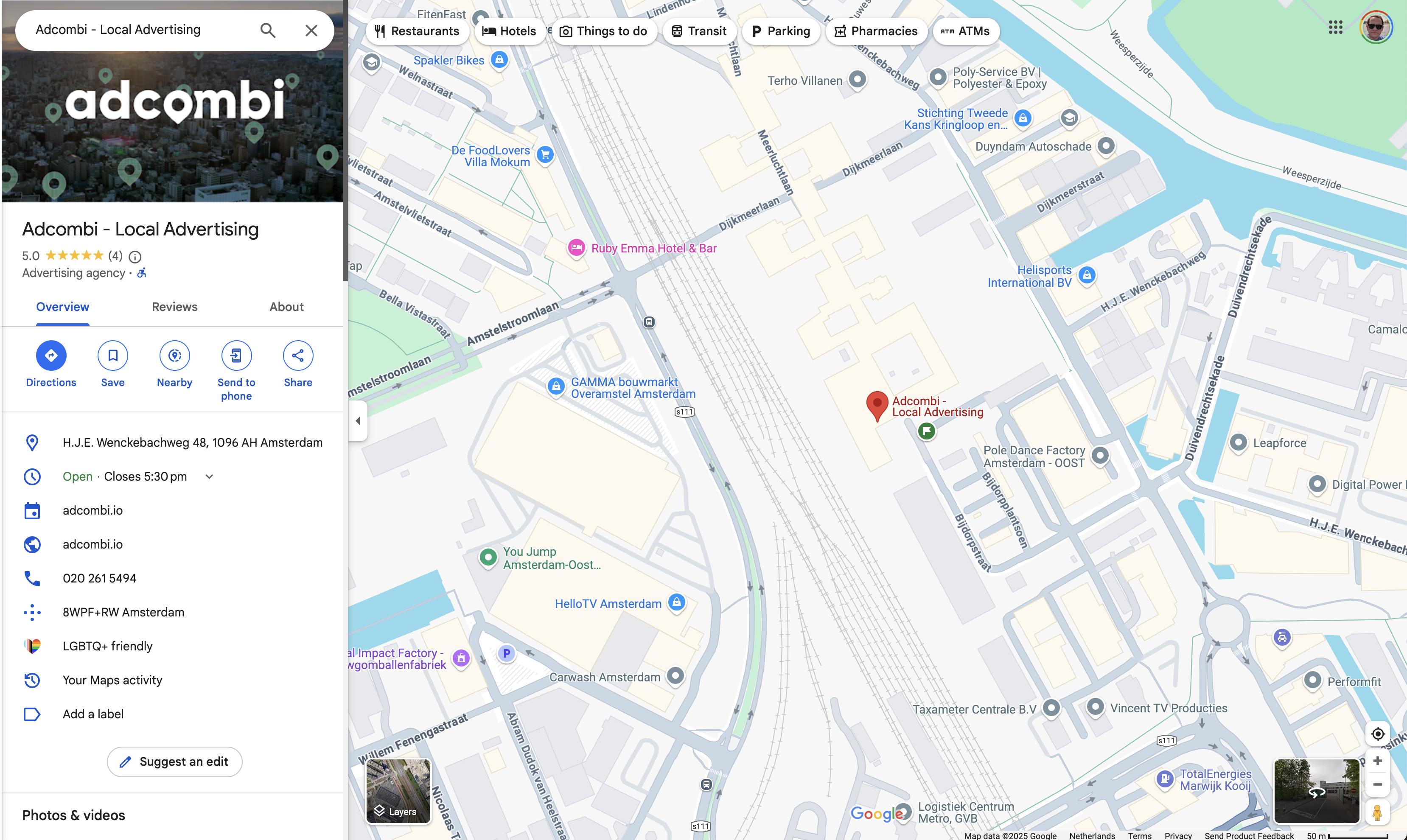Click the Nearby search icon
The width and height of the screenshot is (1407, 840).
coord(174,356)
